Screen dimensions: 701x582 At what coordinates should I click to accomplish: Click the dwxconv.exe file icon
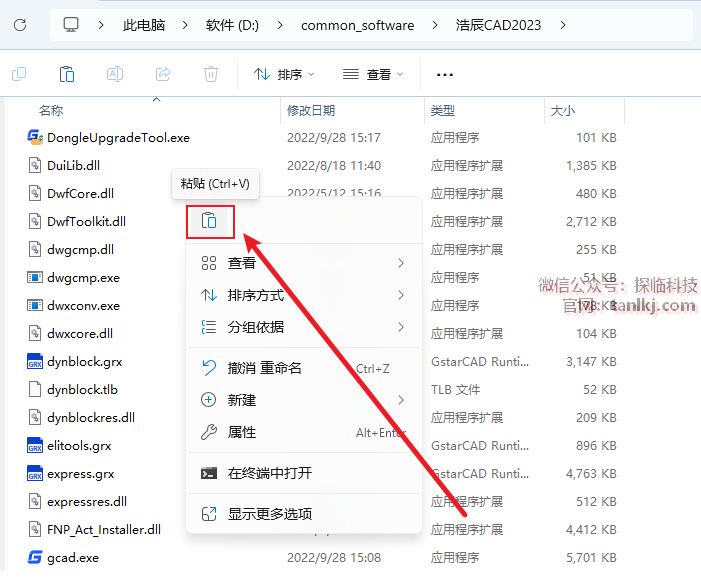35,305
